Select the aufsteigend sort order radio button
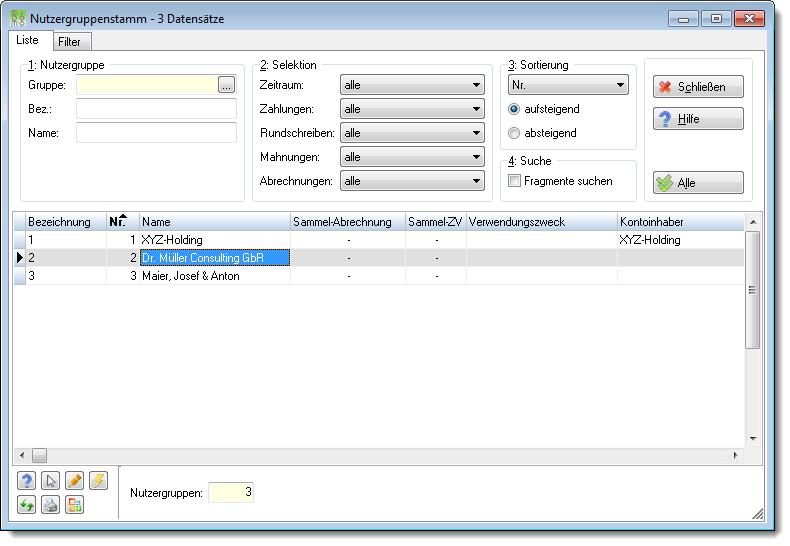This screenshot has height=546, width=790. [x=514, y=109]
